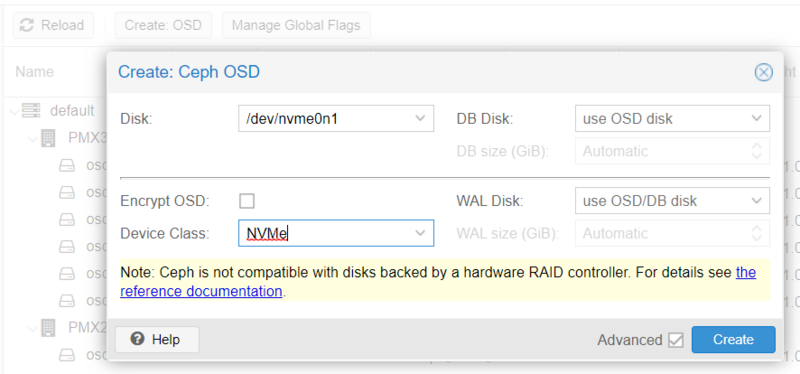Click the PMX2 host building icon
Image resolution: width=800 pixels, height=374 pixels.
(48, 328)
